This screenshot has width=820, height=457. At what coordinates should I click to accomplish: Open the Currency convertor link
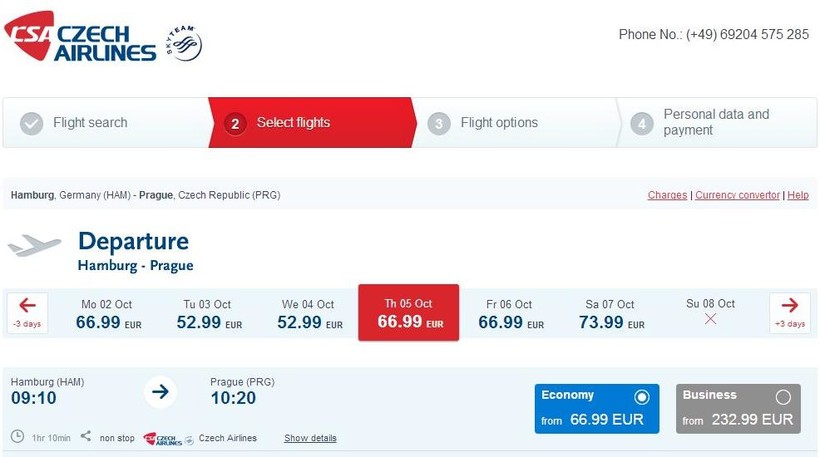(737, 195)
